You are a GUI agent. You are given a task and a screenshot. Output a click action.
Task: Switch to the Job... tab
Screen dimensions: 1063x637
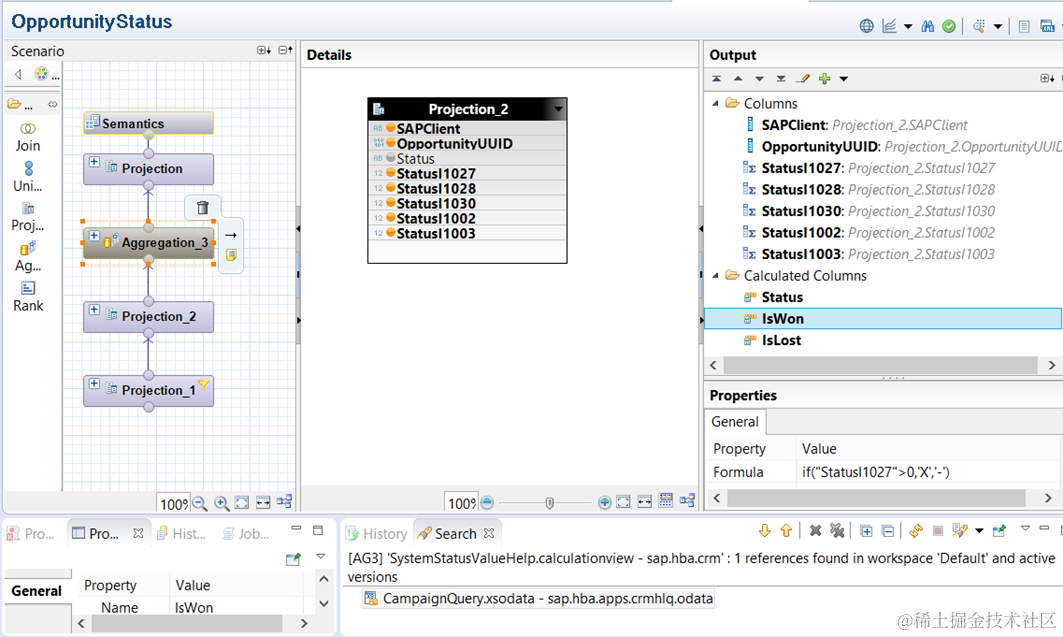(246, 533)
